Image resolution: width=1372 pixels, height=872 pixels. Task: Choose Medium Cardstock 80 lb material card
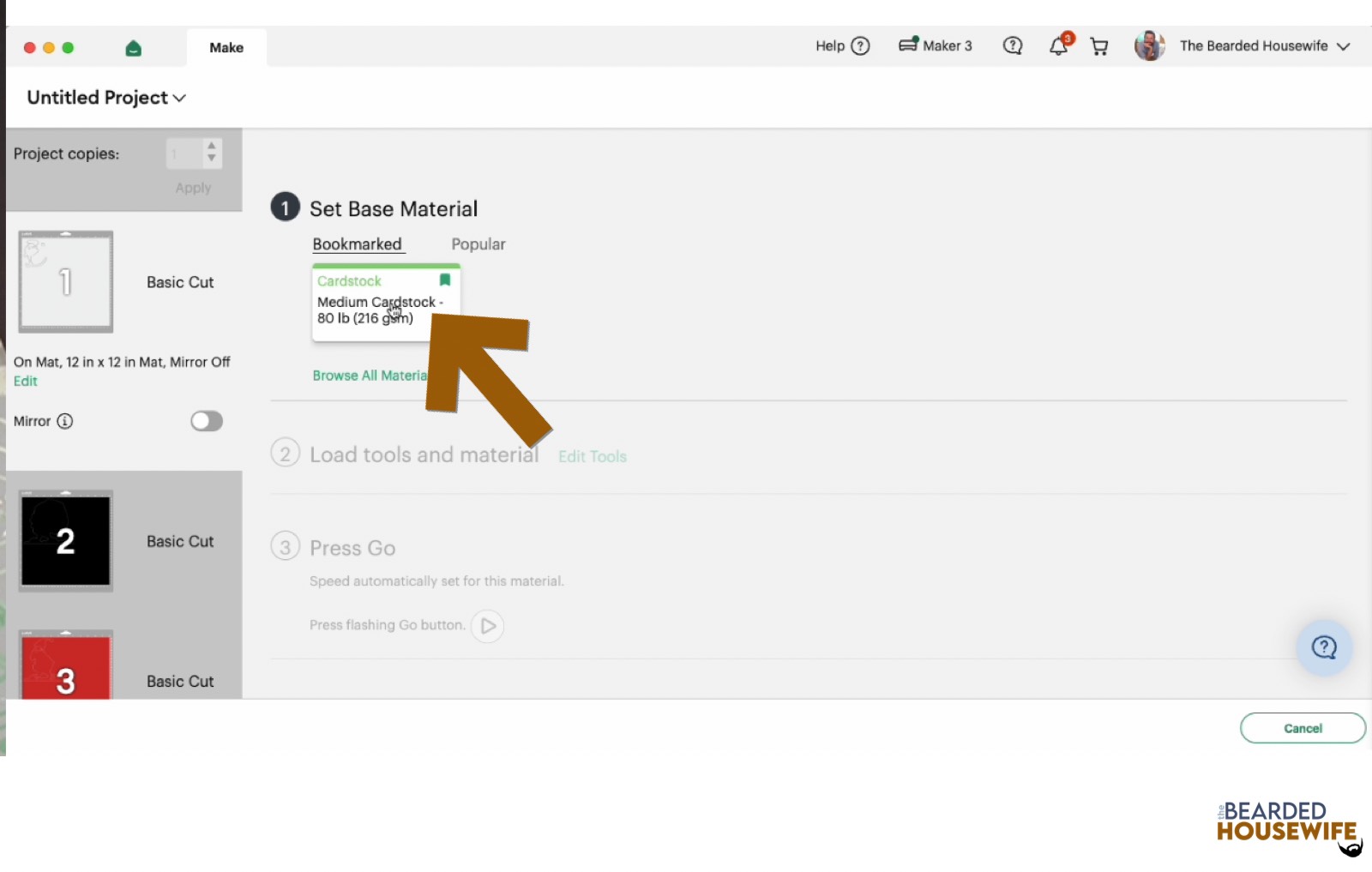click(x=386, y=304)
